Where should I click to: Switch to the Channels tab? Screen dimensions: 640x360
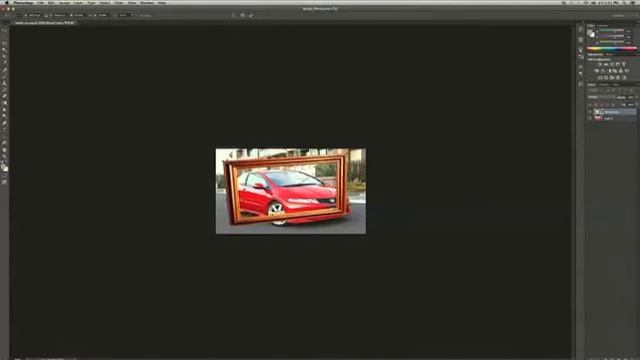pyautogui.click(x=604, y=84)
